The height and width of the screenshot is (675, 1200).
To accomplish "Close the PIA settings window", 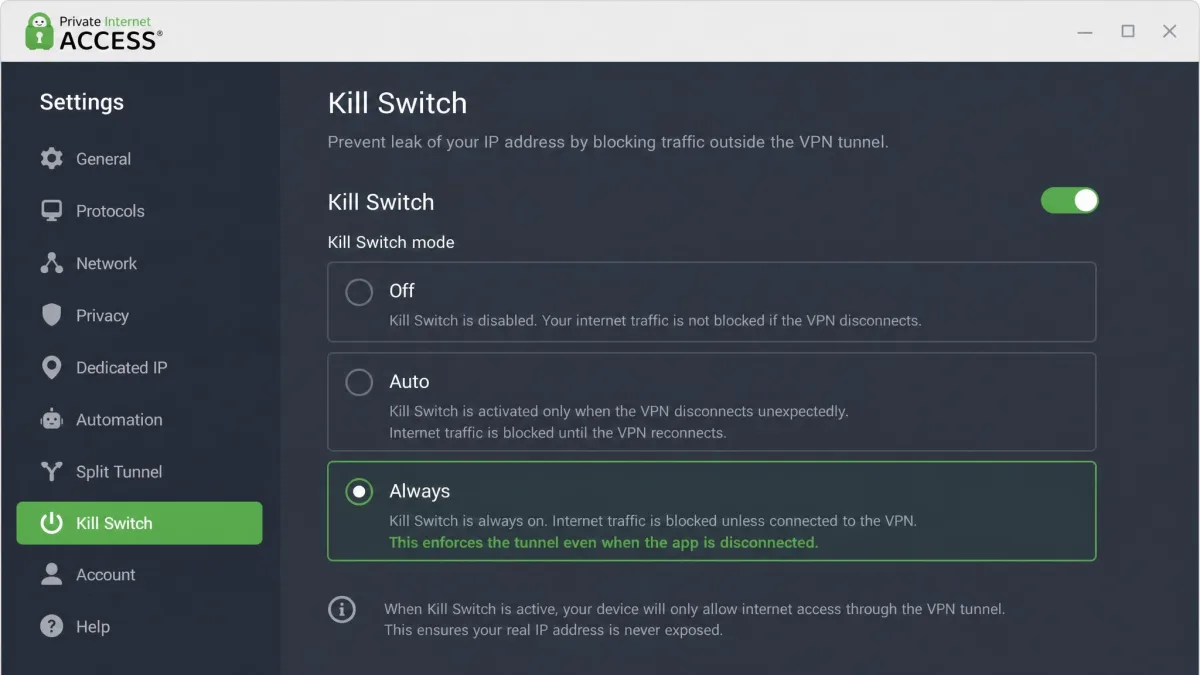I will click(1169, 32).
